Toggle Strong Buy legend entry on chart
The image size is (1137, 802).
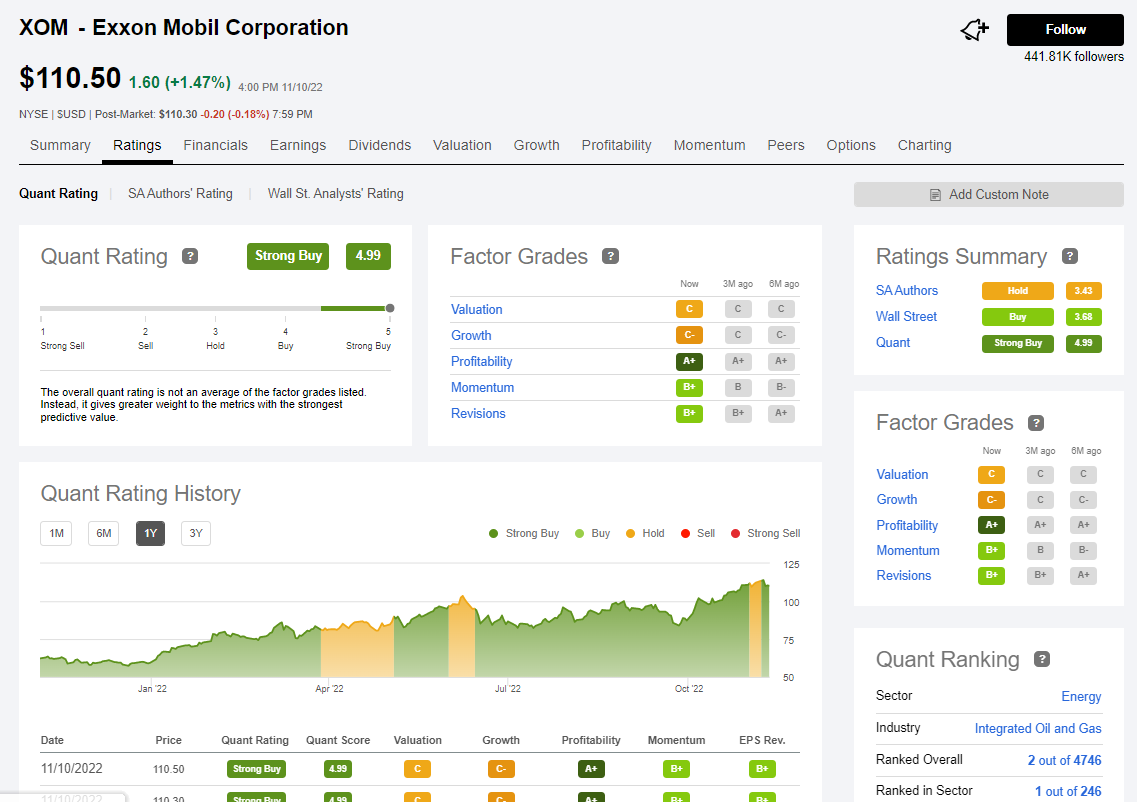pos(524,533)
